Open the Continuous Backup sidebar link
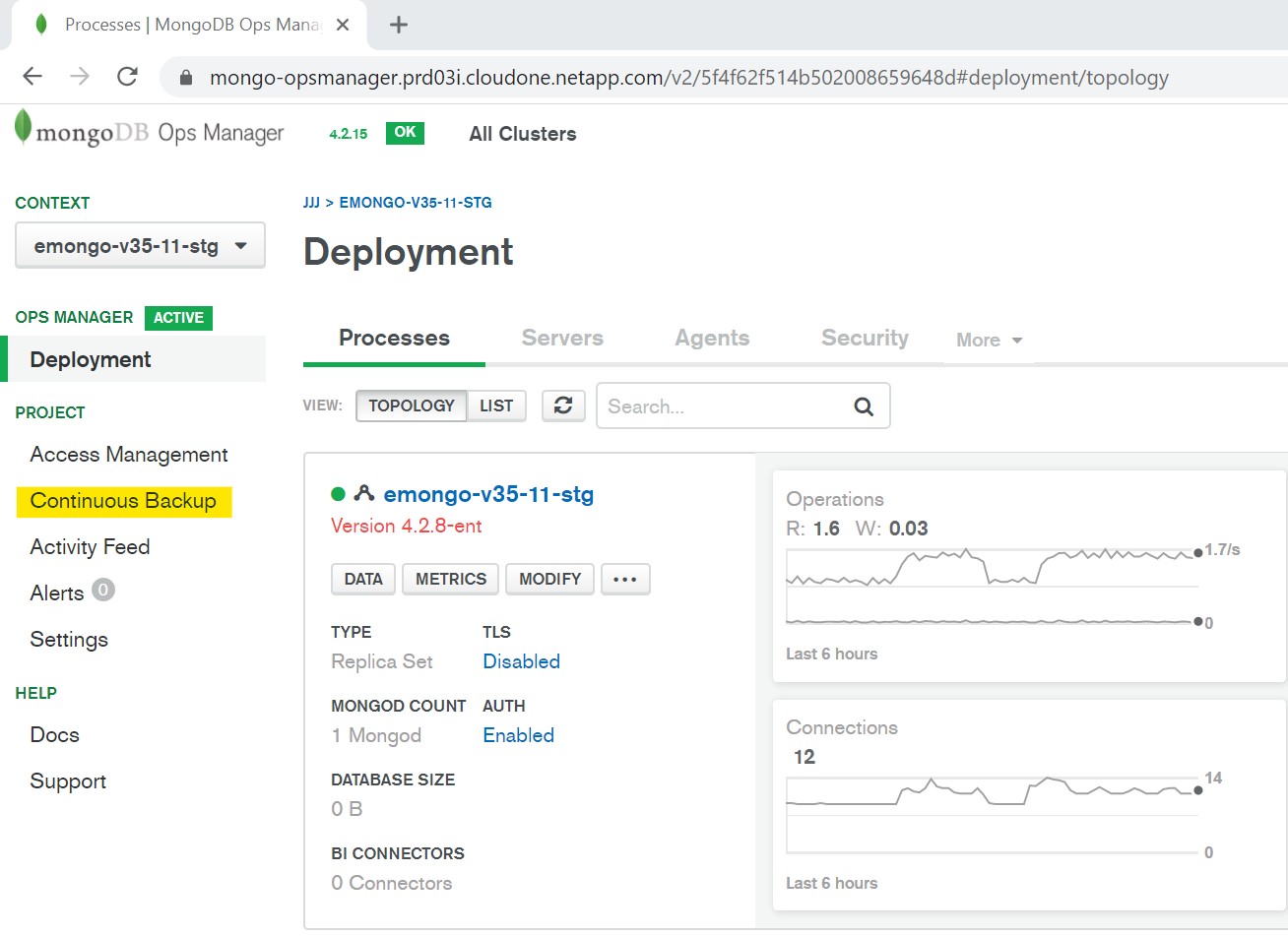The width and height of the screenshot is (1288, 936). pyautogui.click(x=123, y=501)
